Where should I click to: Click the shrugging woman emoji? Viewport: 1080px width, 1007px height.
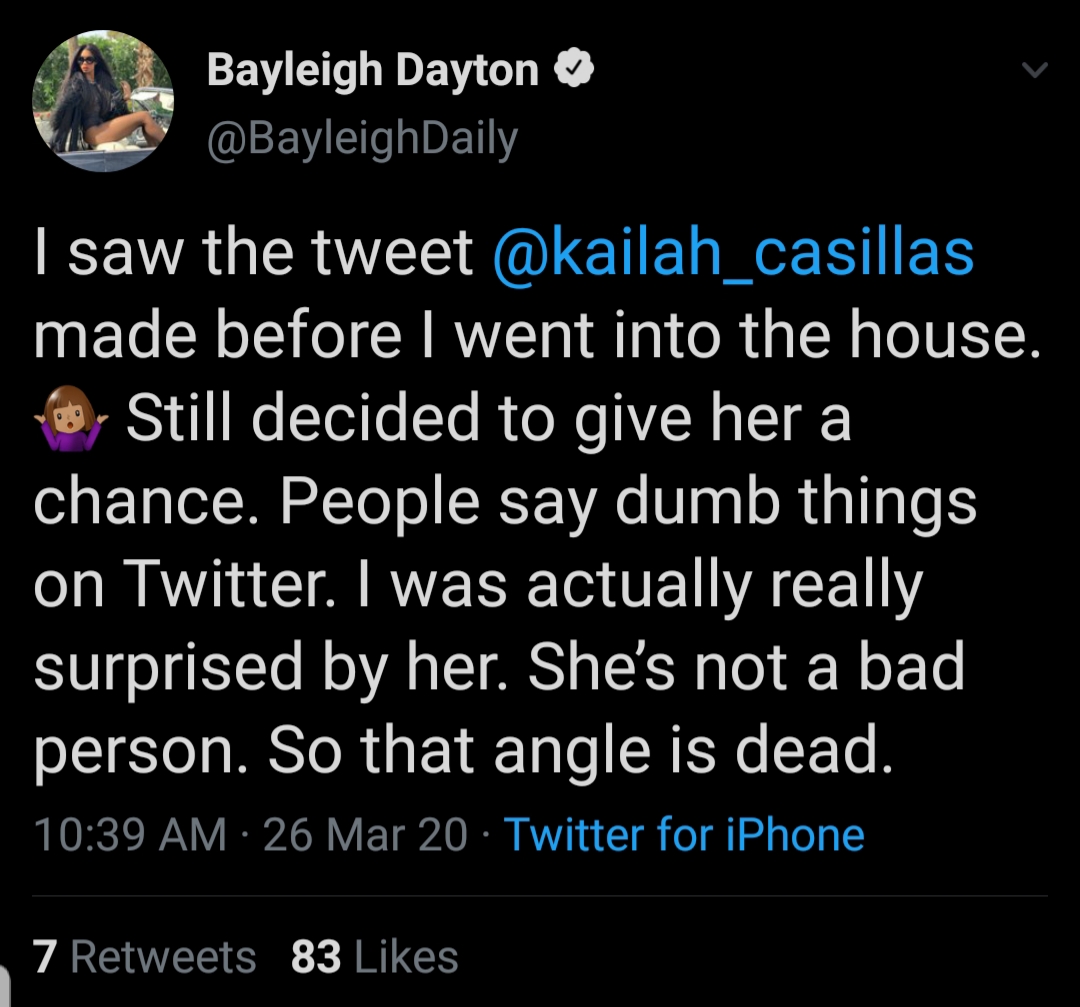click(71, 418)
